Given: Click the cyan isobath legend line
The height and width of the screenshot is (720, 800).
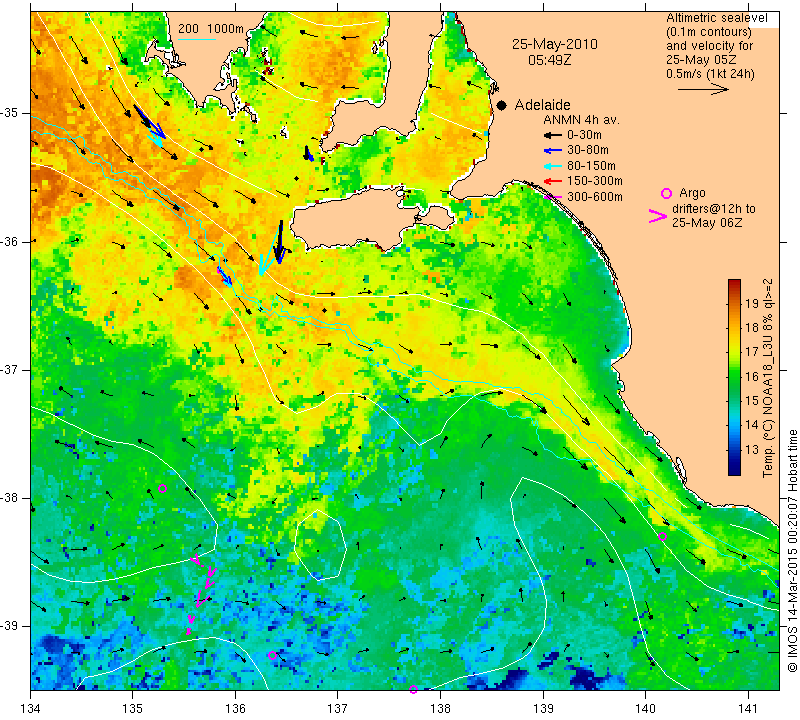Looking at the screenshot, I should [x=197, y=39].
